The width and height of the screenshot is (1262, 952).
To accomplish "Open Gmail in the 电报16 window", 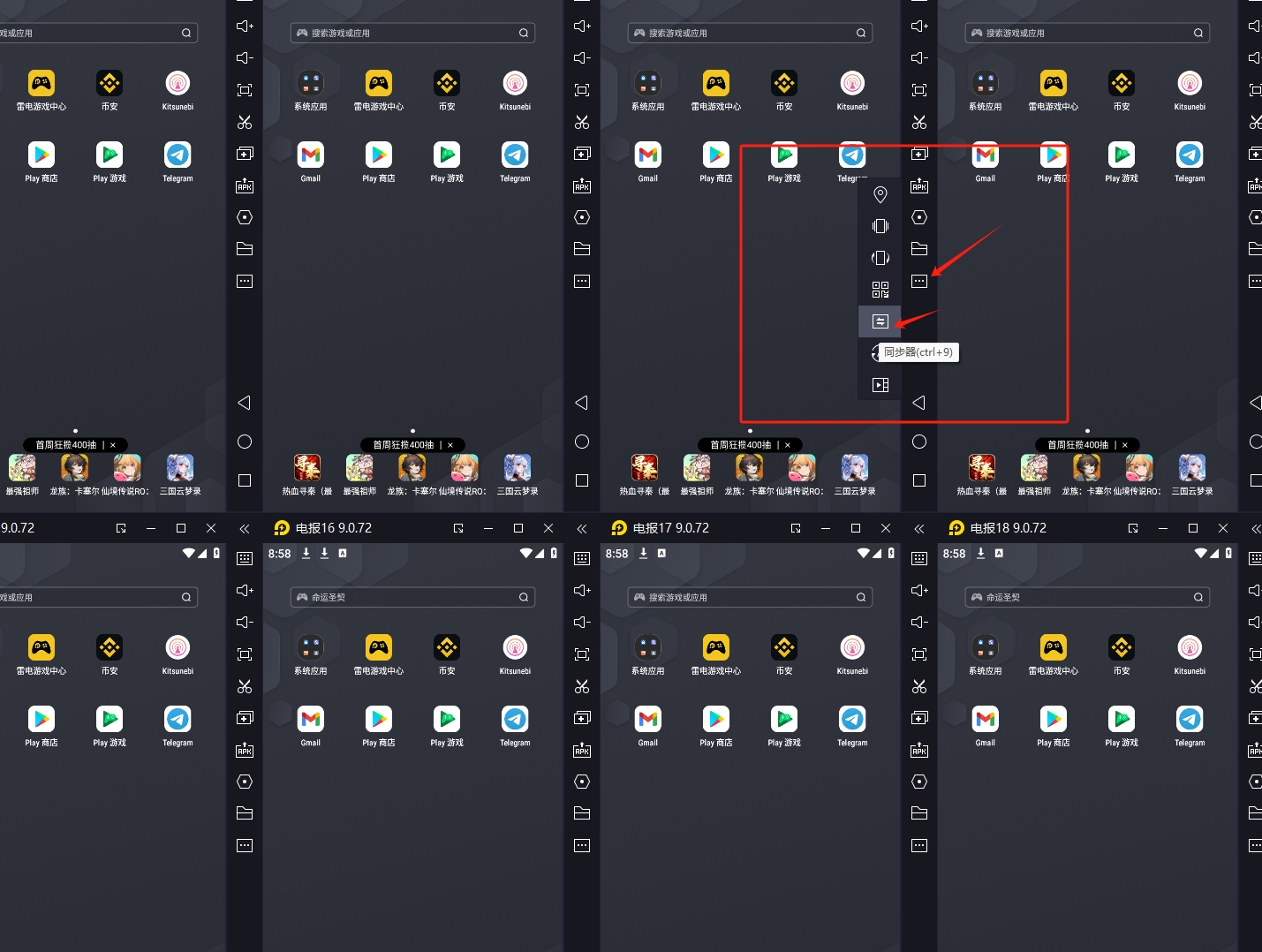I will pyautogui.click(x=311, y=721).
